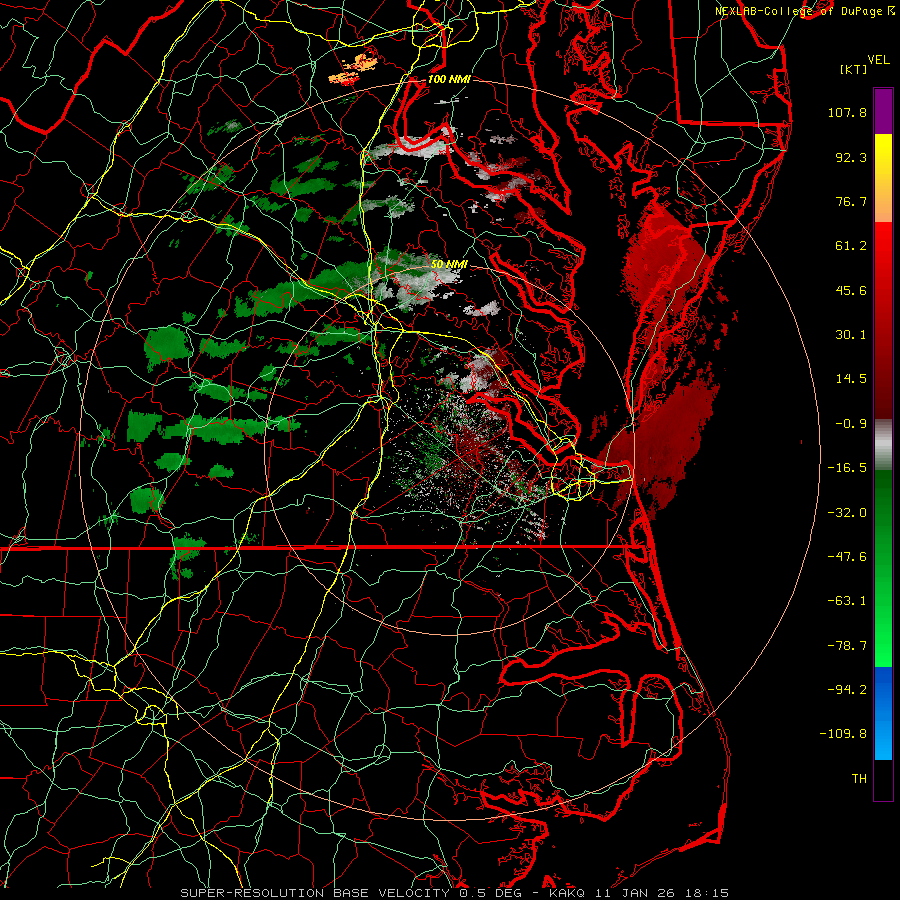
Task: Select the 45.6 legend value
Action: 851,290
